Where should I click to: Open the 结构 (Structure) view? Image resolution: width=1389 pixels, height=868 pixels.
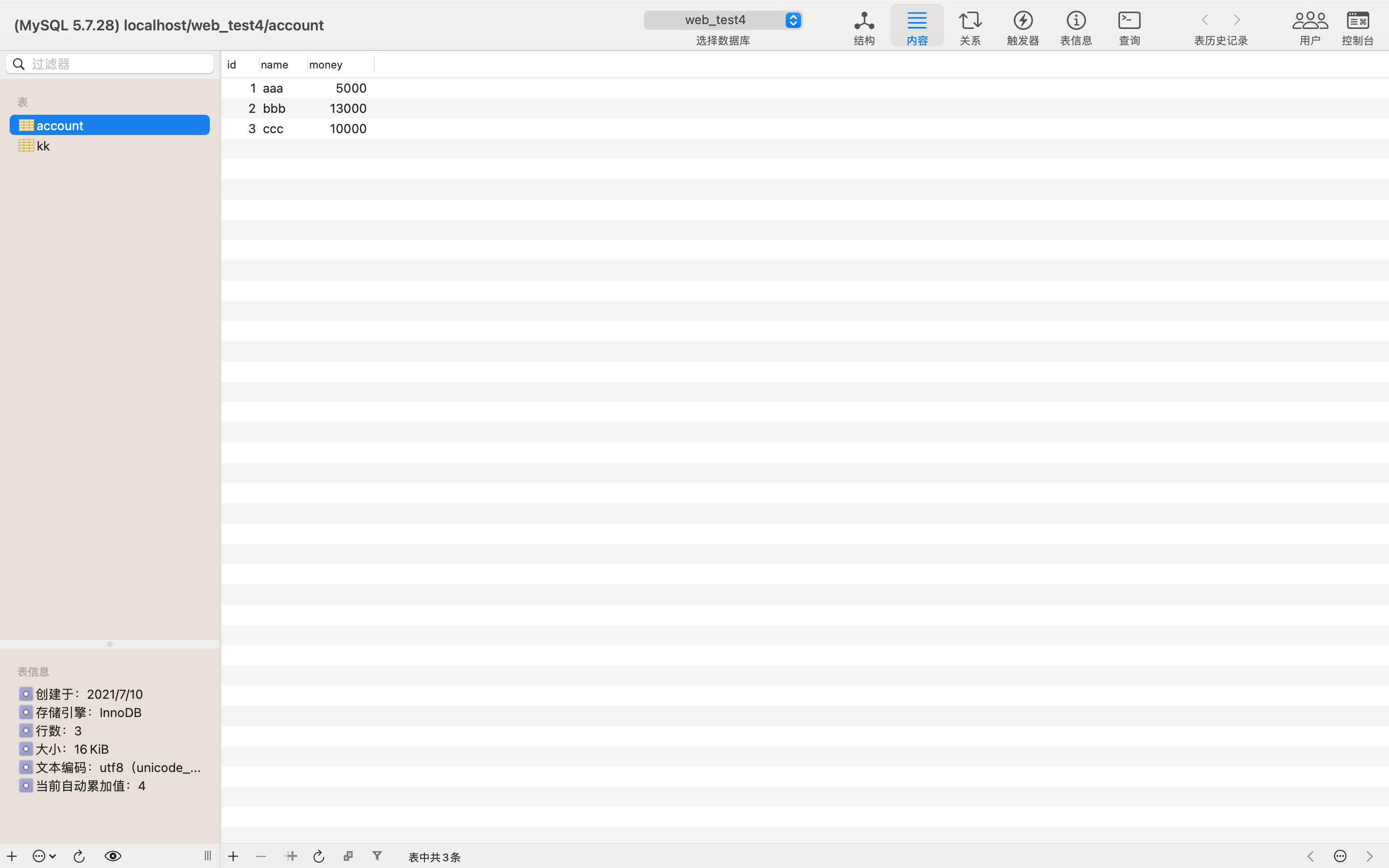coord(864,27)
